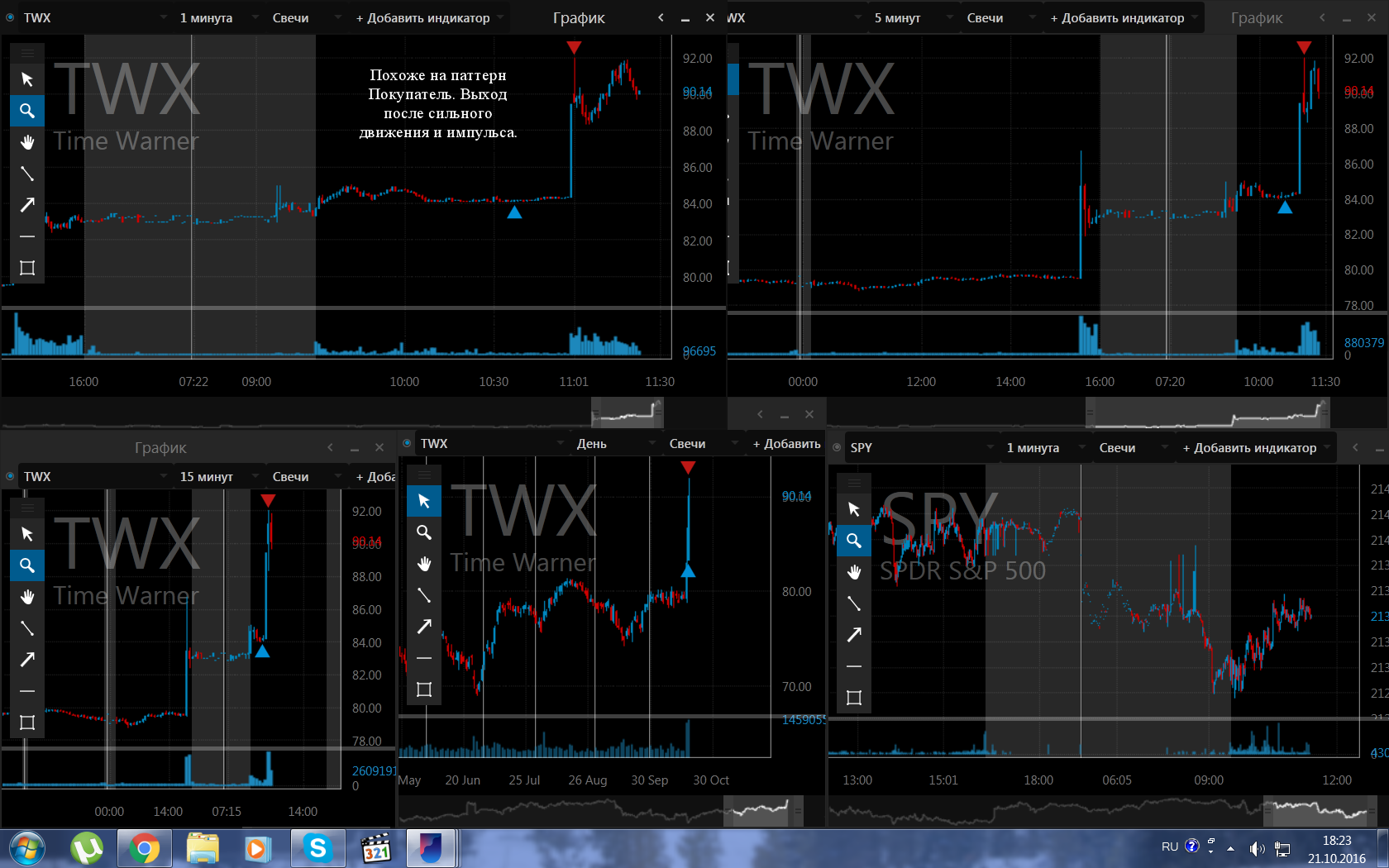This screenshot has height=868, width=1389.
Task: Select the rectangle tool in the SPY chart
Action: 854,698
